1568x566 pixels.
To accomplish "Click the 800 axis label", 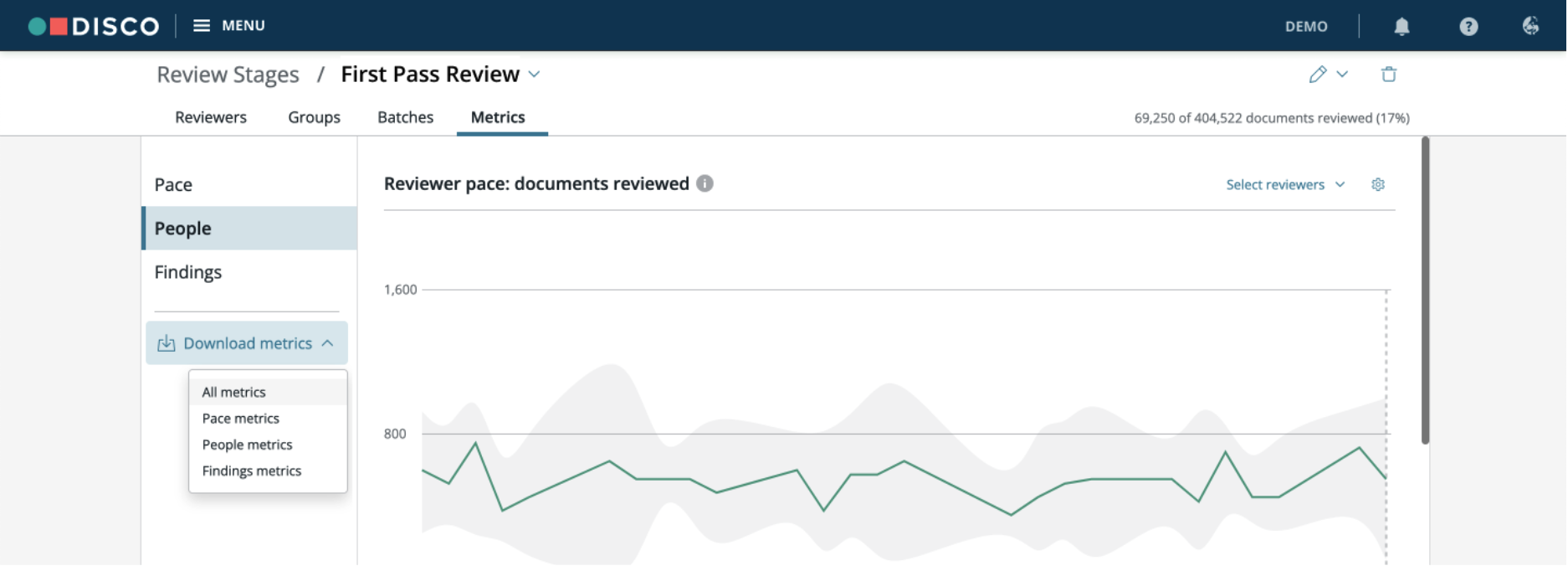I will pos(395,434).
